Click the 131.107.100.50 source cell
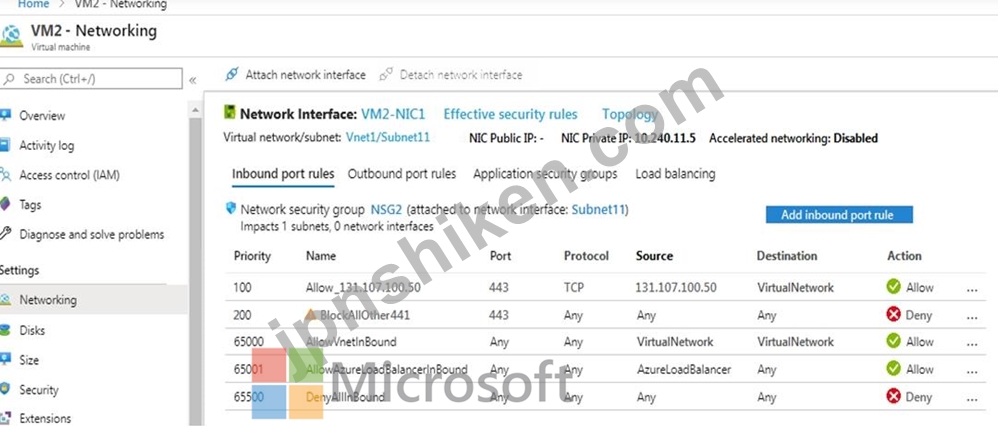The width and height of the screenshot is (998, 426). click(x=675, y=288)
